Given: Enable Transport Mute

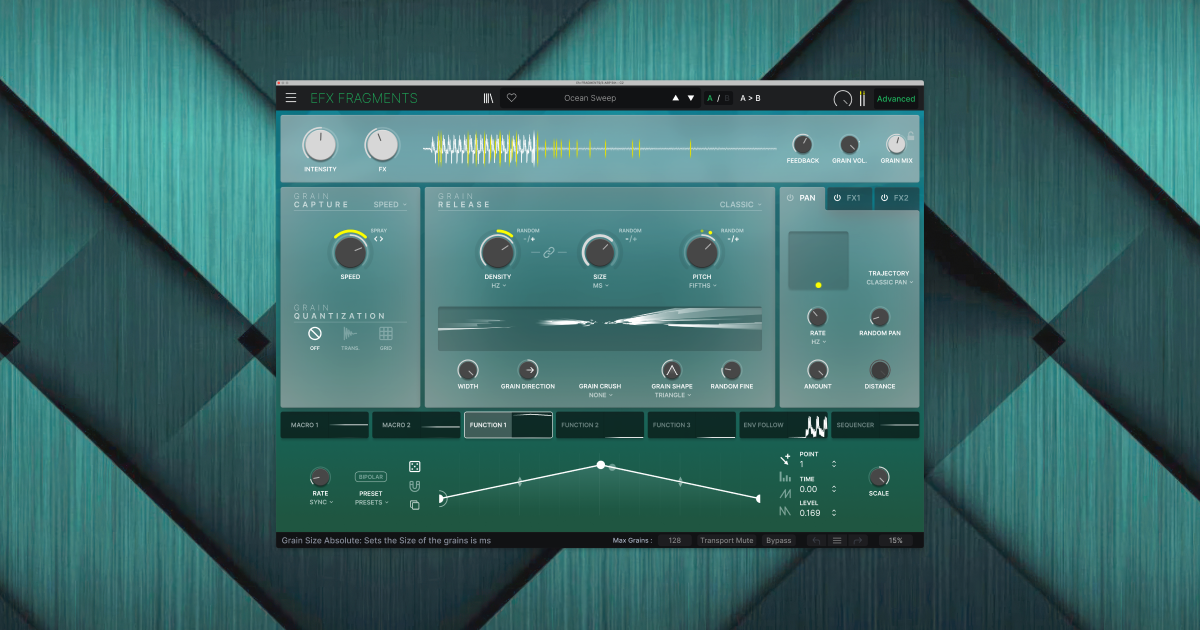Looking at the screenshot, I should [727, 540].
